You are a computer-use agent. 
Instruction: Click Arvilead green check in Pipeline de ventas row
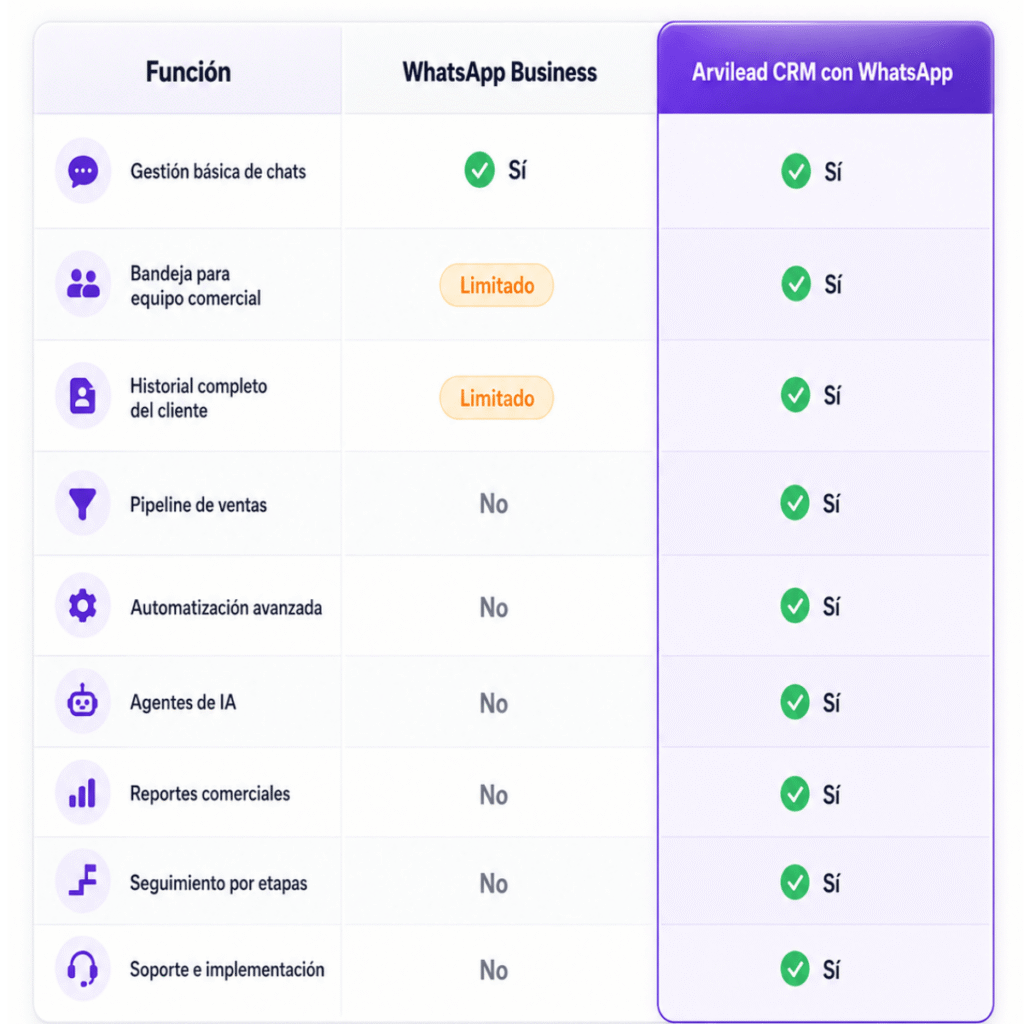[795, 503]
